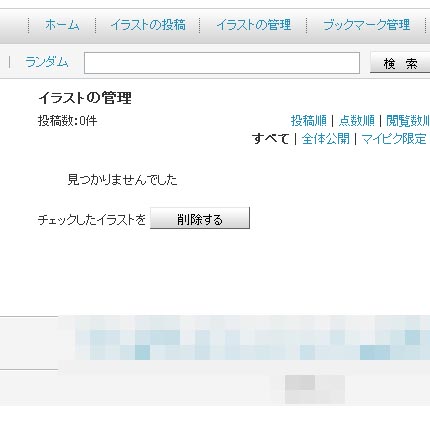This screenshot has height=430, width=430.
Task: Click the 見つかりませんでした message
Action: [122, 180]
